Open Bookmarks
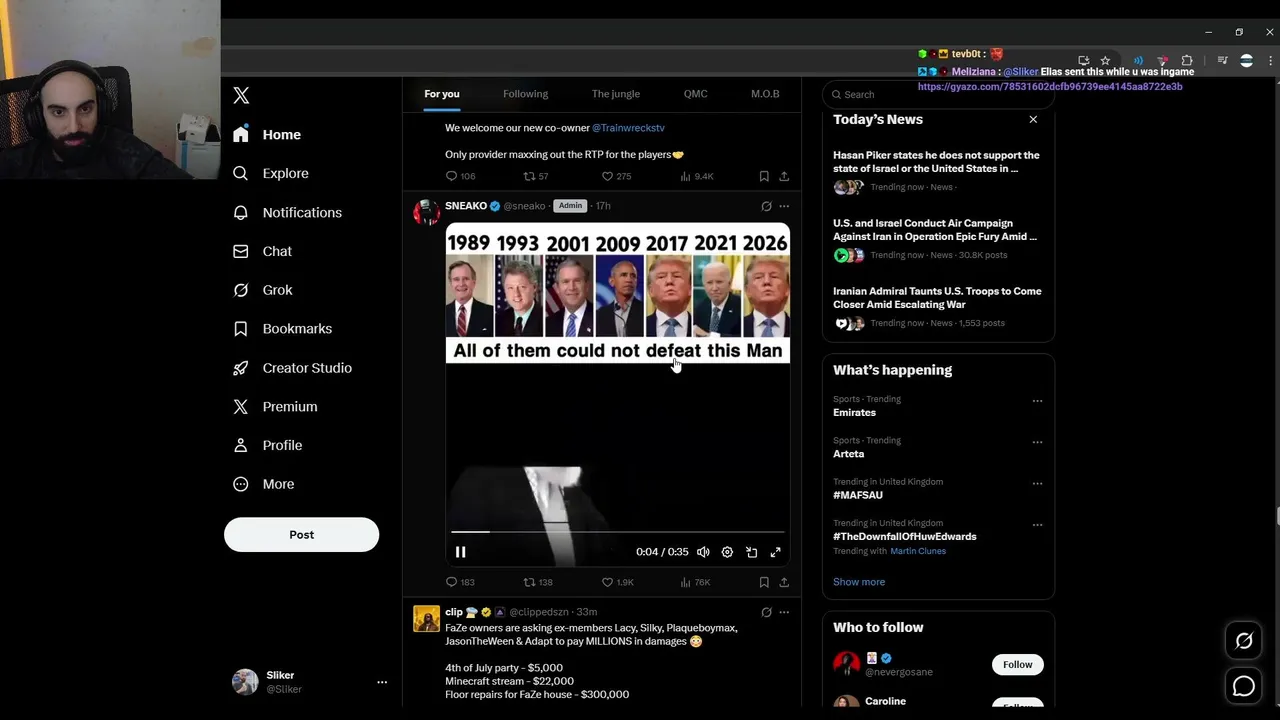1280x720 pixels. pyautogui.click(x=283, y=328)
